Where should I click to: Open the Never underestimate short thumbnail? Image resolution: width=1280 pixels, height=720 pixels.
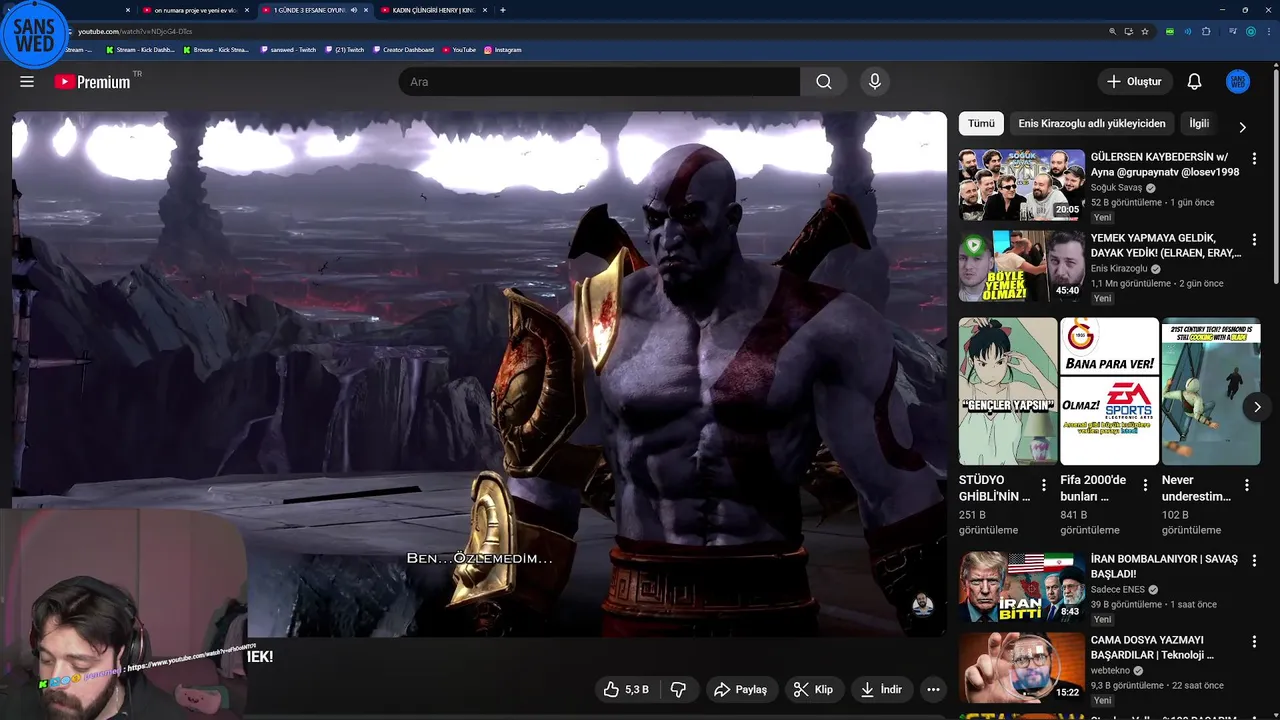tap(1211, 391)
